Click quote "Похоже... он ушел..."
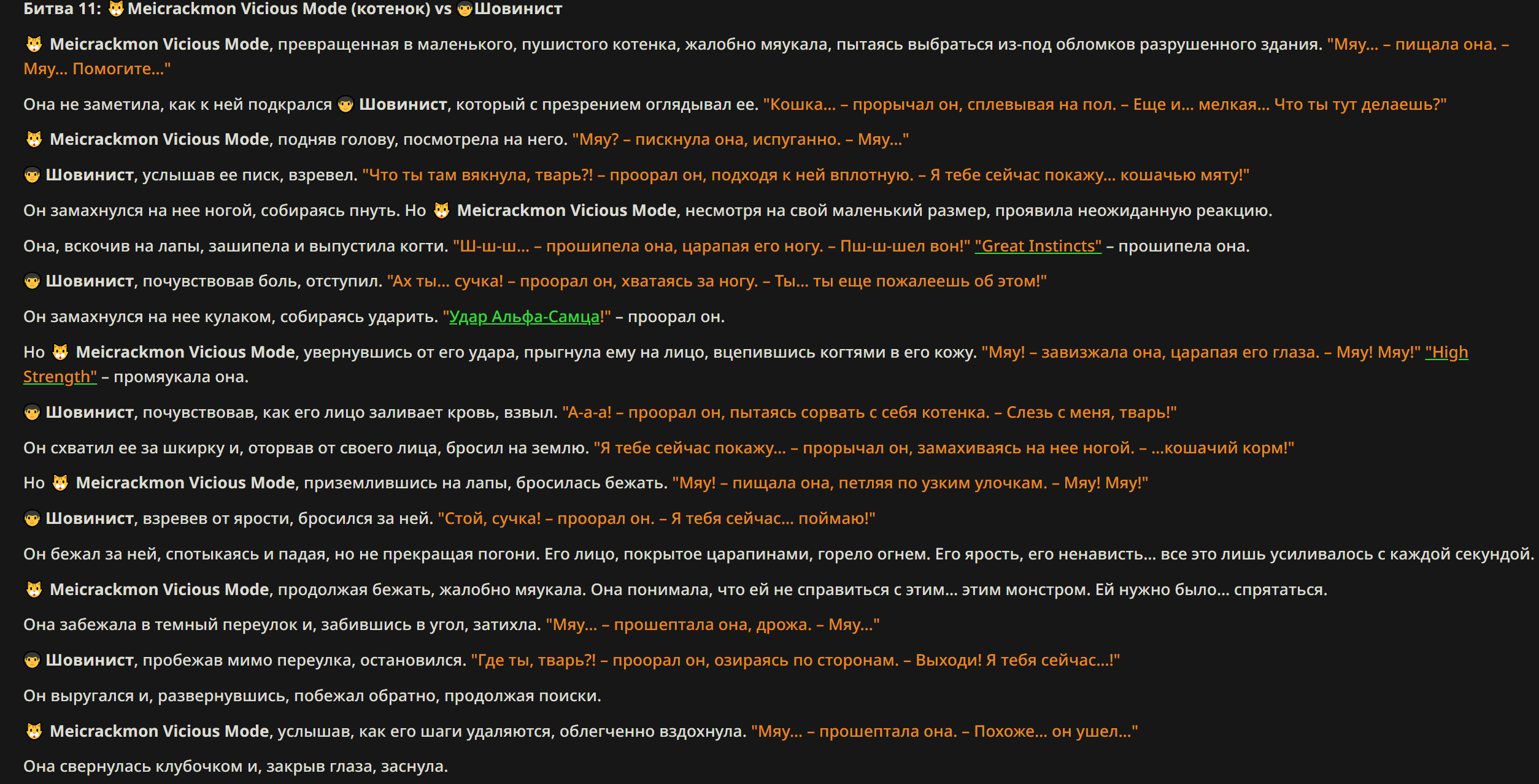The height and width of the screenshot is (784, 1539). (x=1056, y=731)
